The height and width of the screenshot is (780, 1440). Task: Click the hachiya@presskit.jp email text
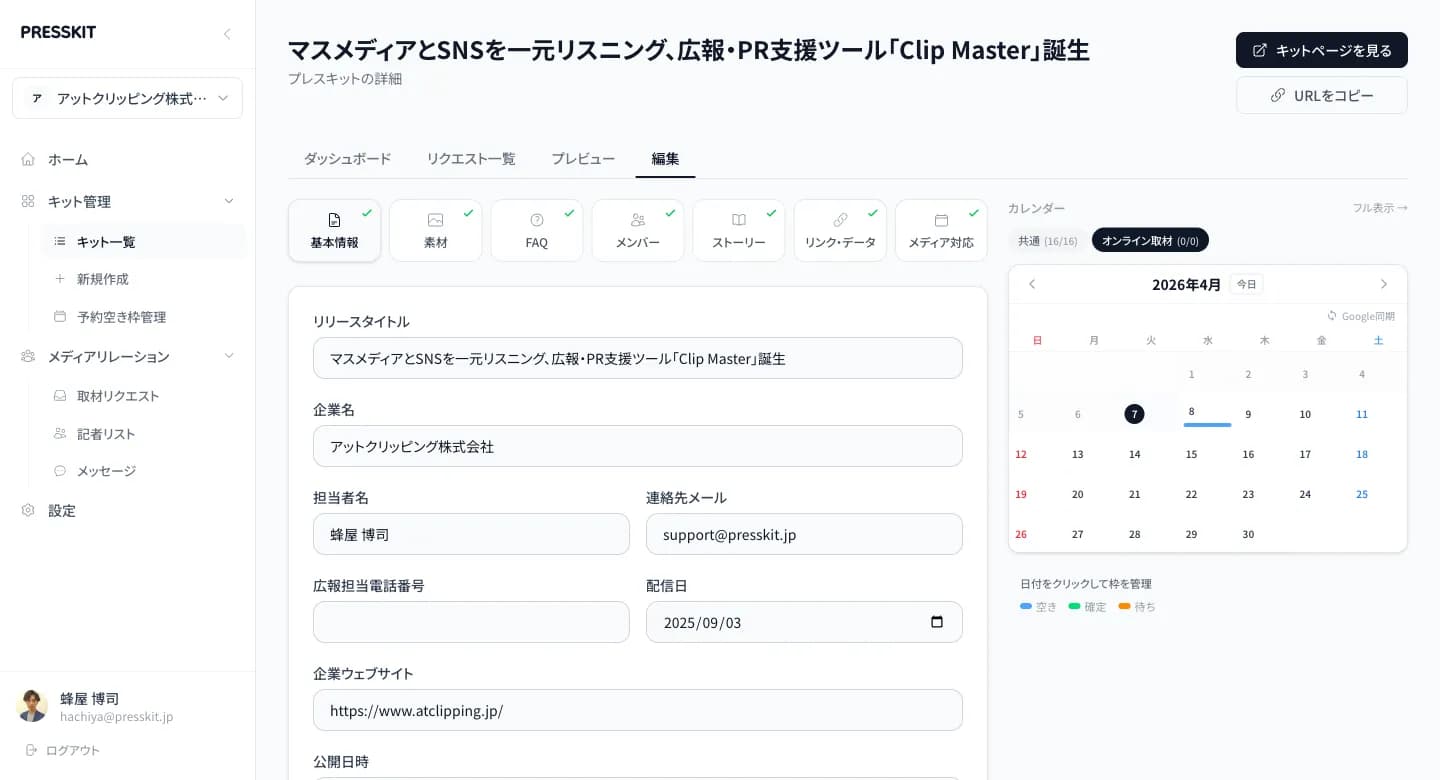click(x=116, y=717)
